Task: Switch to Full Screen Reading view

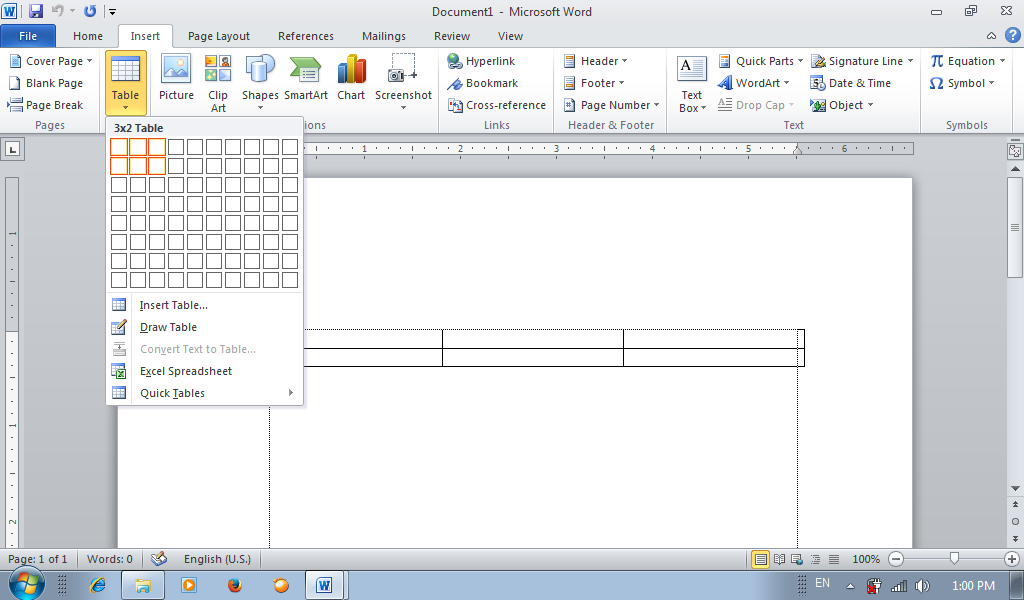Action: click(779, 559)
